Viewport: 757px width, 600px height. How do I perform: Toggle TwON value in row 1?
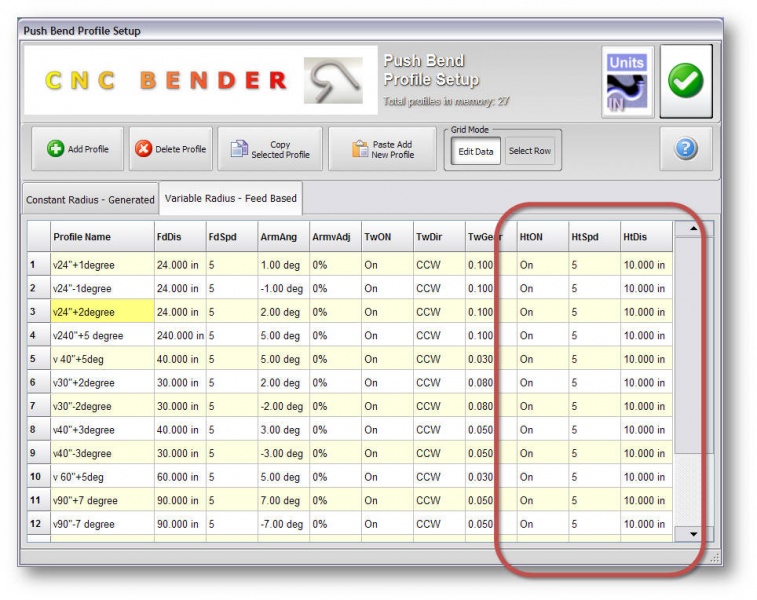tap(385, 265)
